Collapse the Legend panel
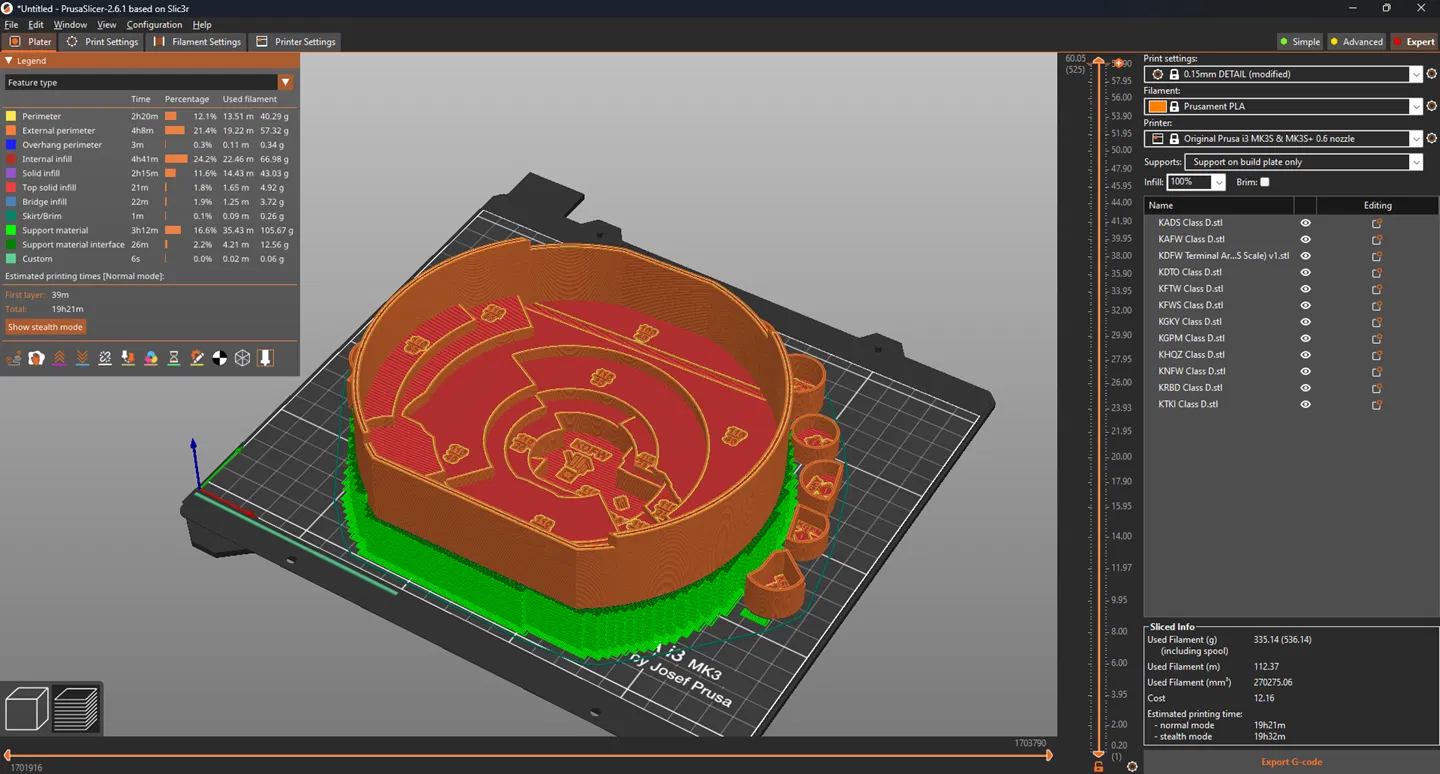The width and height of the screenshot is (1440, 774). click(x=9, y=61)
